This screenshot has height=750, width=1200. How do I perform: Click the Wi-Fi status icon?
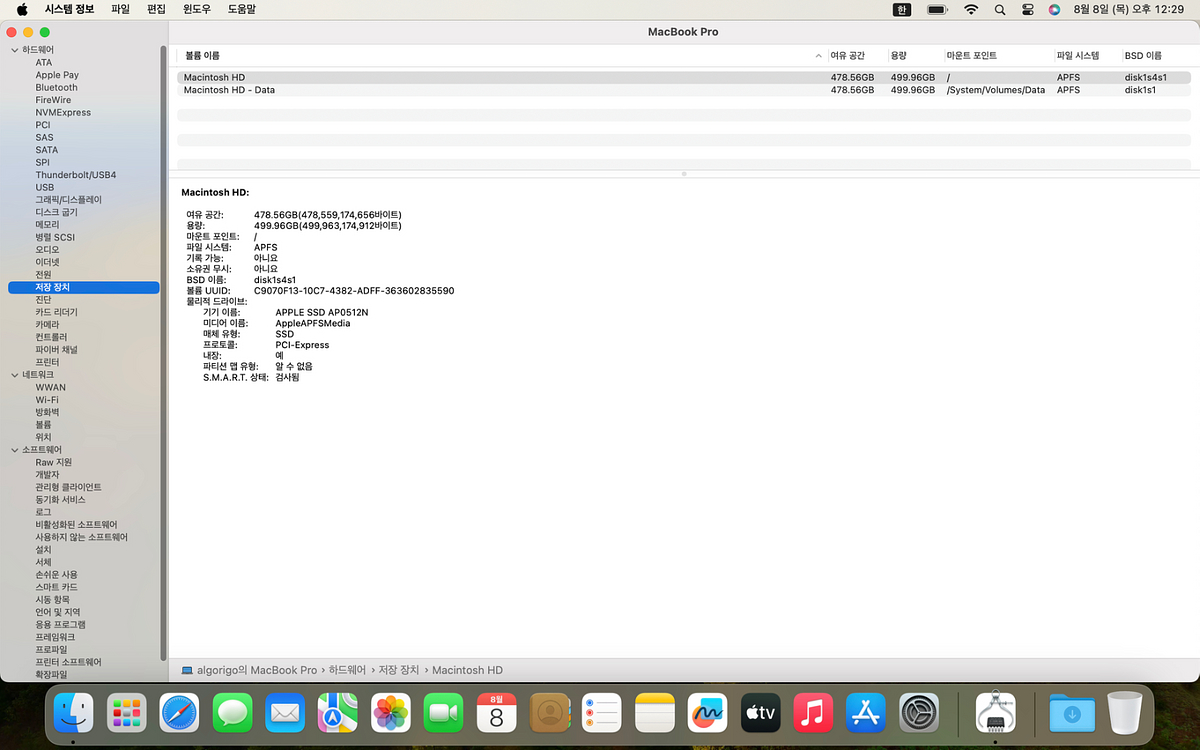pyautogui.click(x=970, y=9)
